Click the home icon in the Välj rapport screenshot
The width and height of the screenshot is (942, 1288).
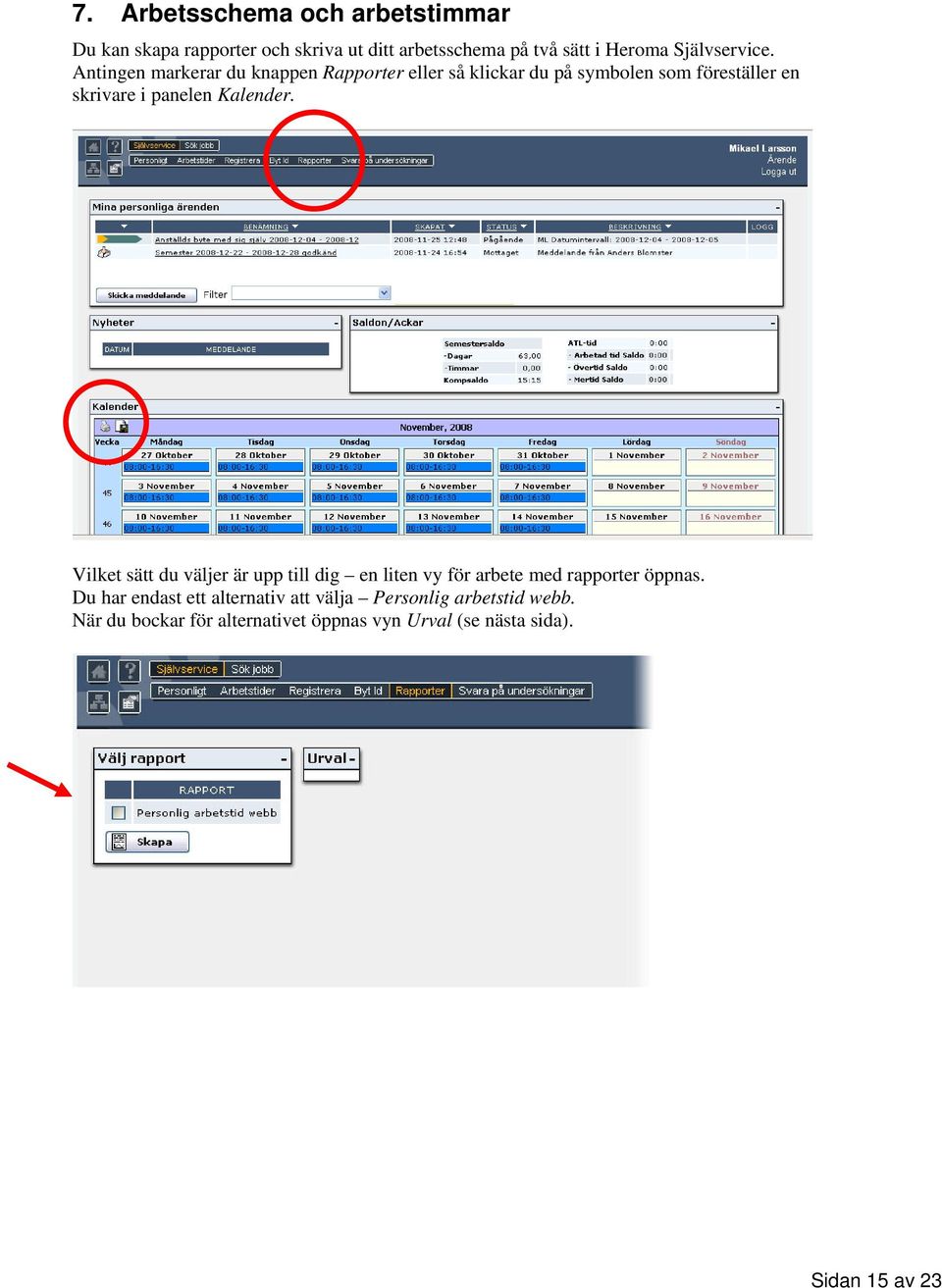coord(98,671)
